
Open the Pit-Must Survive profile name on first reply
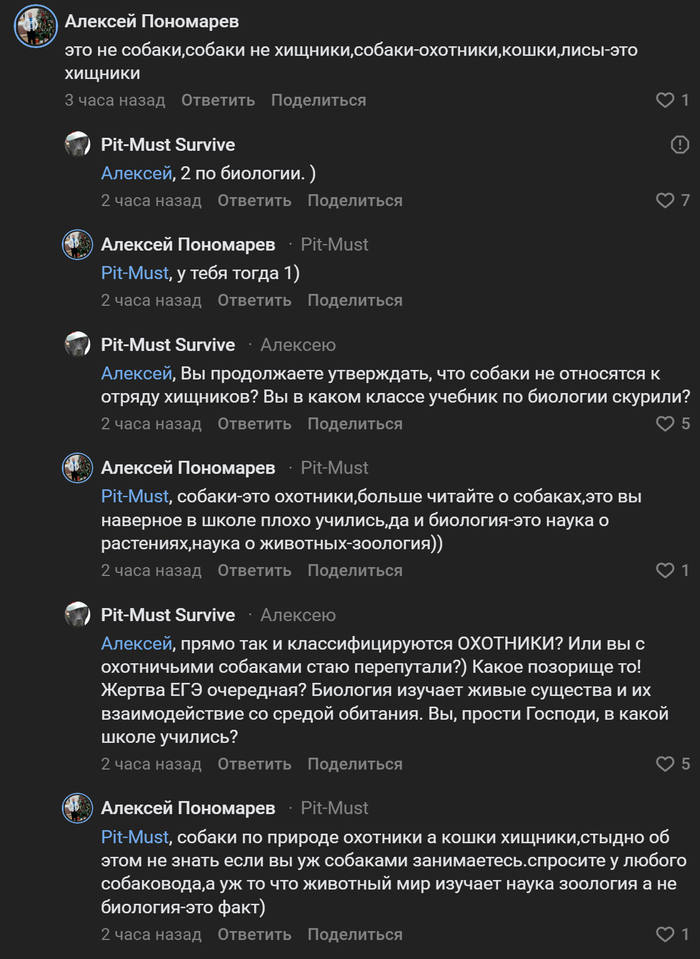168,145
